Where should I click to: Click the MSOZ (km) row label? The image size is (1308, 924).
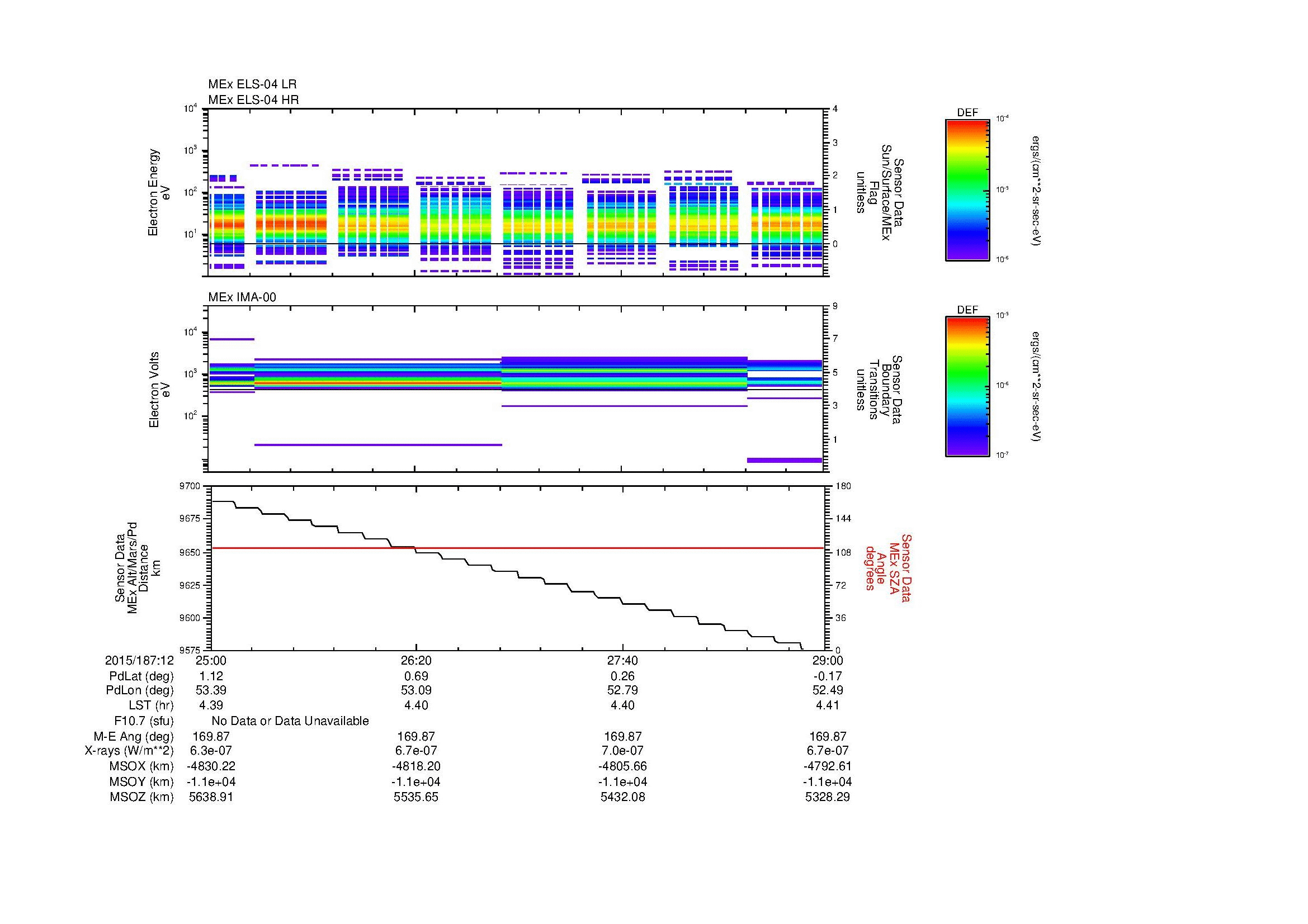pyautogui.click(x=141, y=797)
